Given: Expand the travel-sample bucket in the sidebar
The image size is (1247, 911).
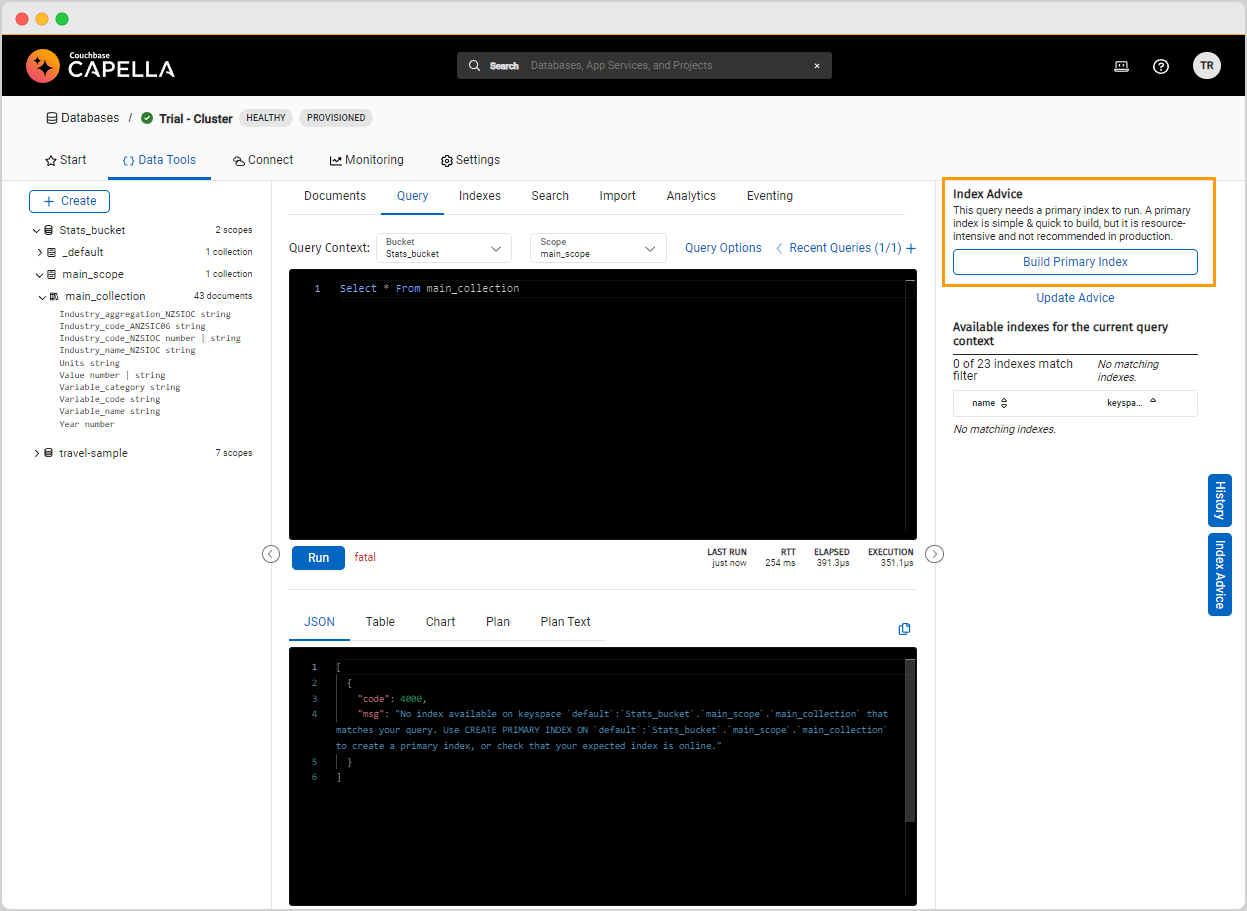Looking at the screenshot, I should [37, 452].
